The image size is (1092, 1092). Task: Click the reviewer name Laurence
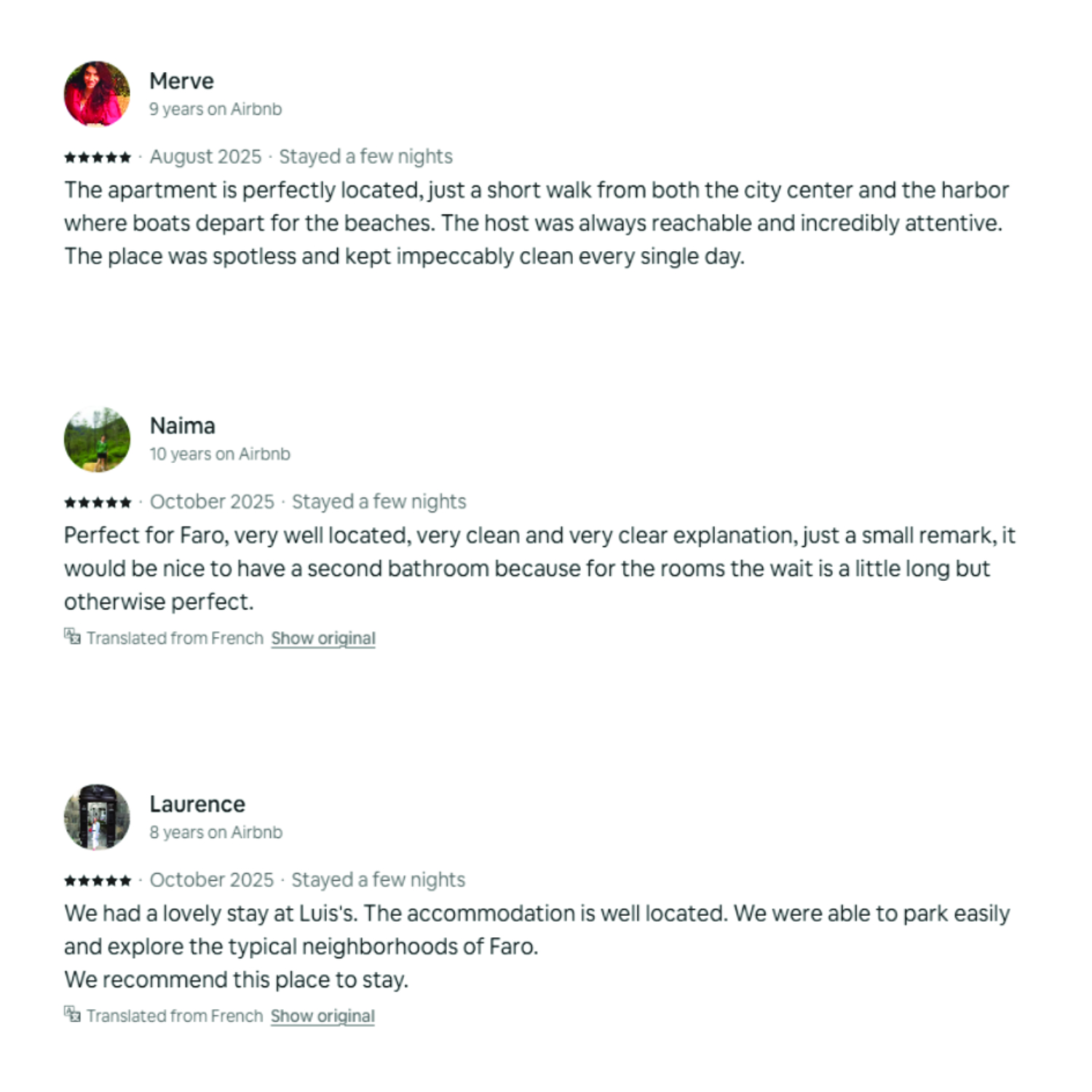tap(197, 804)
